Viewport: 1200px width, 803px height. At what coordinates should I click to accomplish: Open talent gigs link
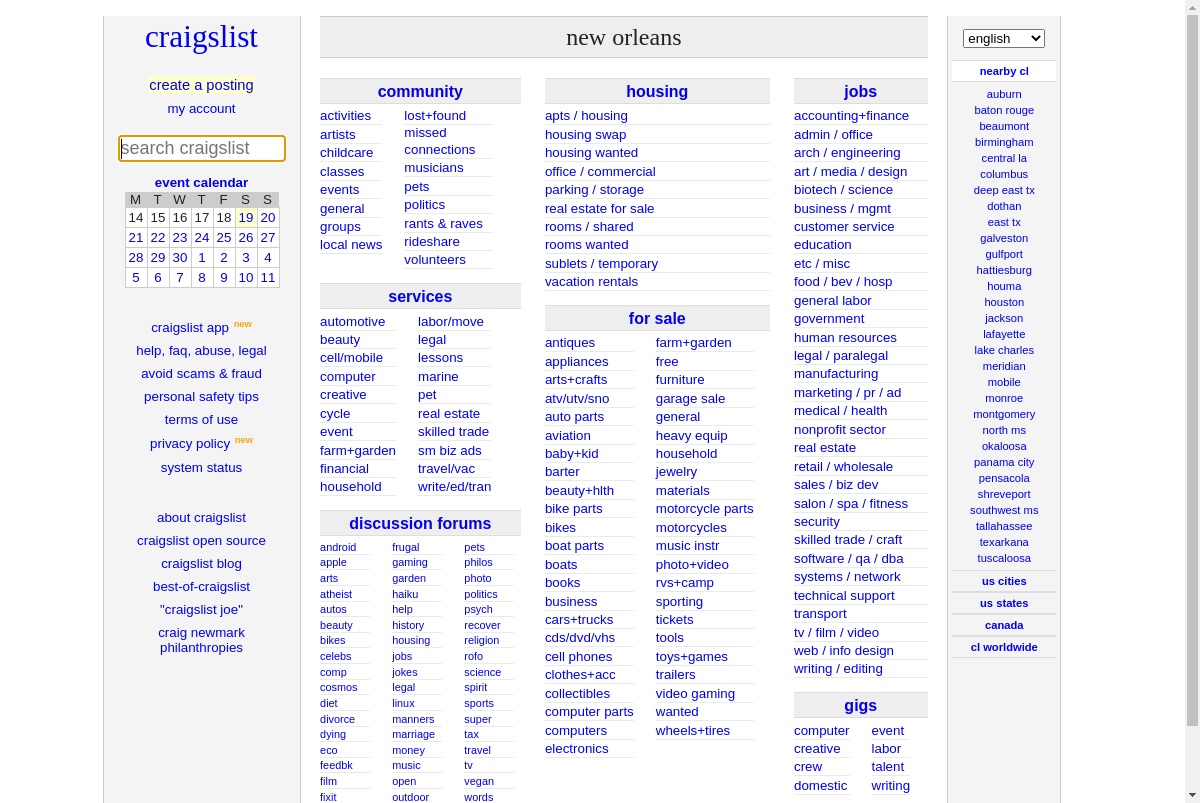tap(887, 767)
